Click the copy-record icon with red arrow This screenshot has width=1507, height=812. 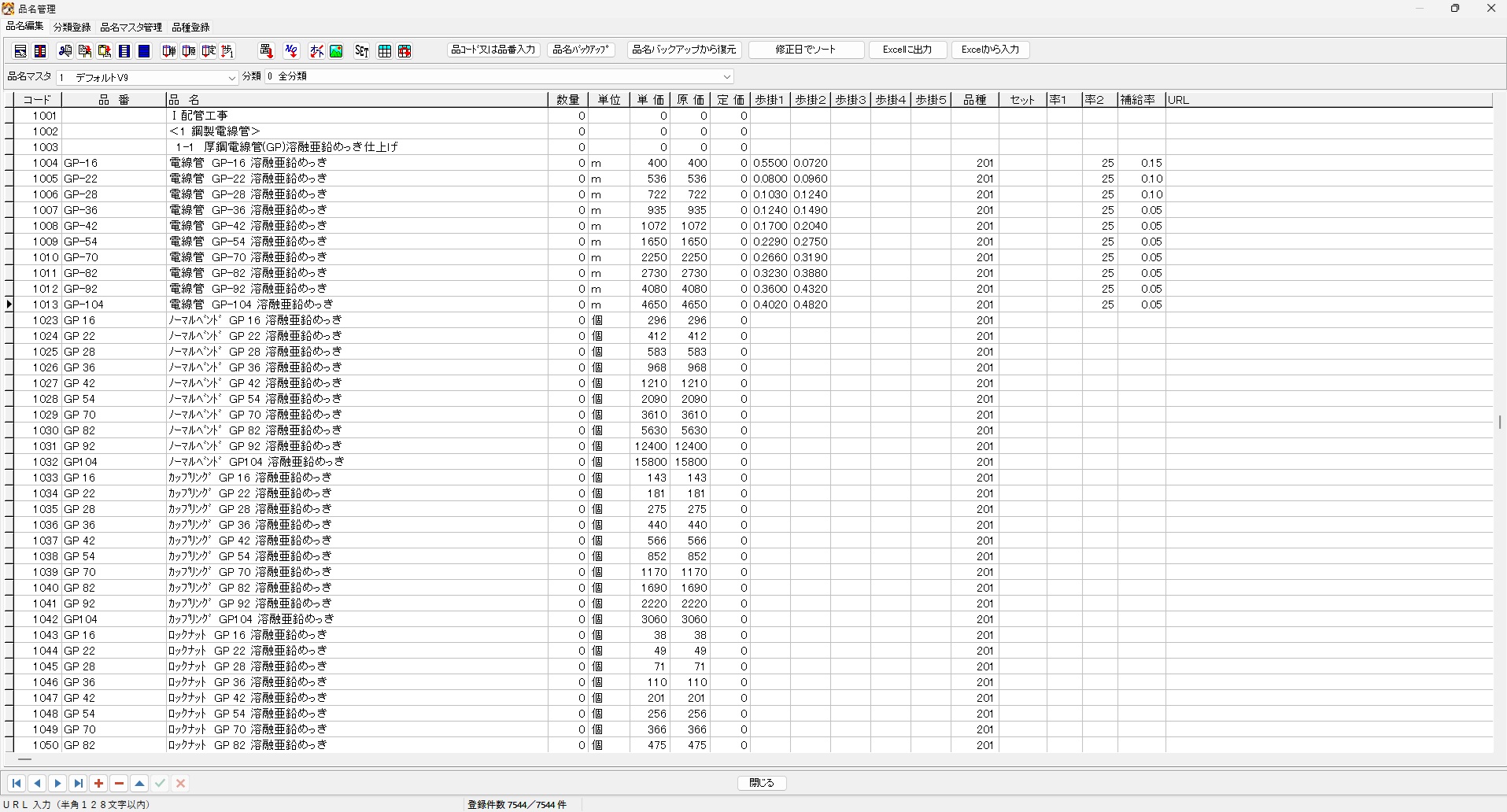[85, 51]
